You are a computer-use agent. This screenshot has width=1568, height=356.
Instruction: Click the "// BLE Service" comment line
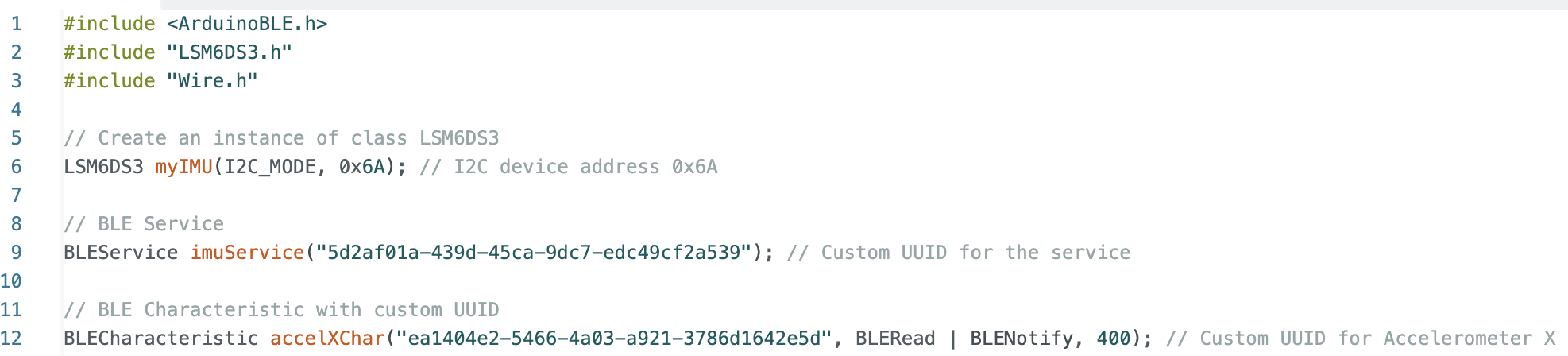click(144, 224)
